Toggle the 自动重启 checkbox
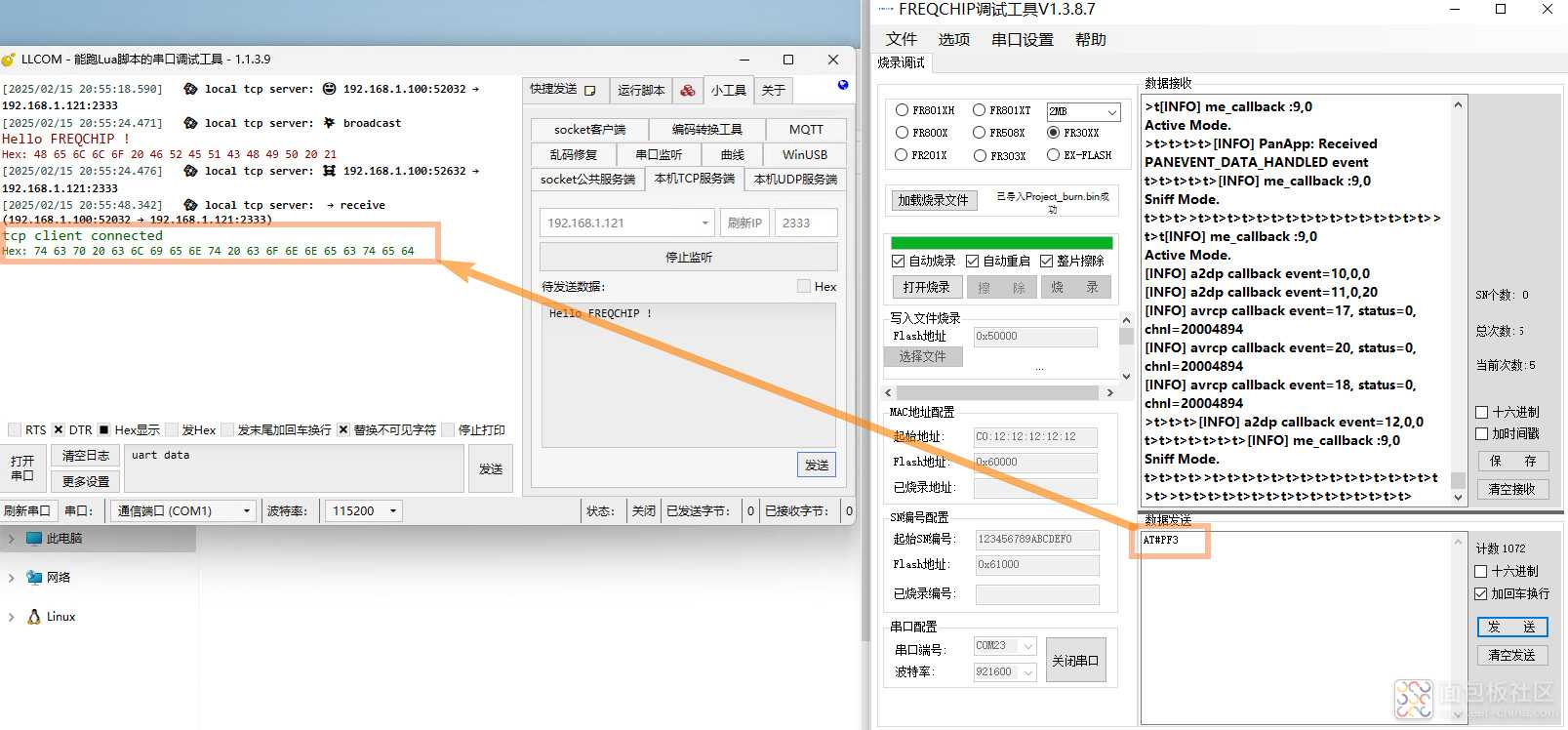 coord(973,261)
